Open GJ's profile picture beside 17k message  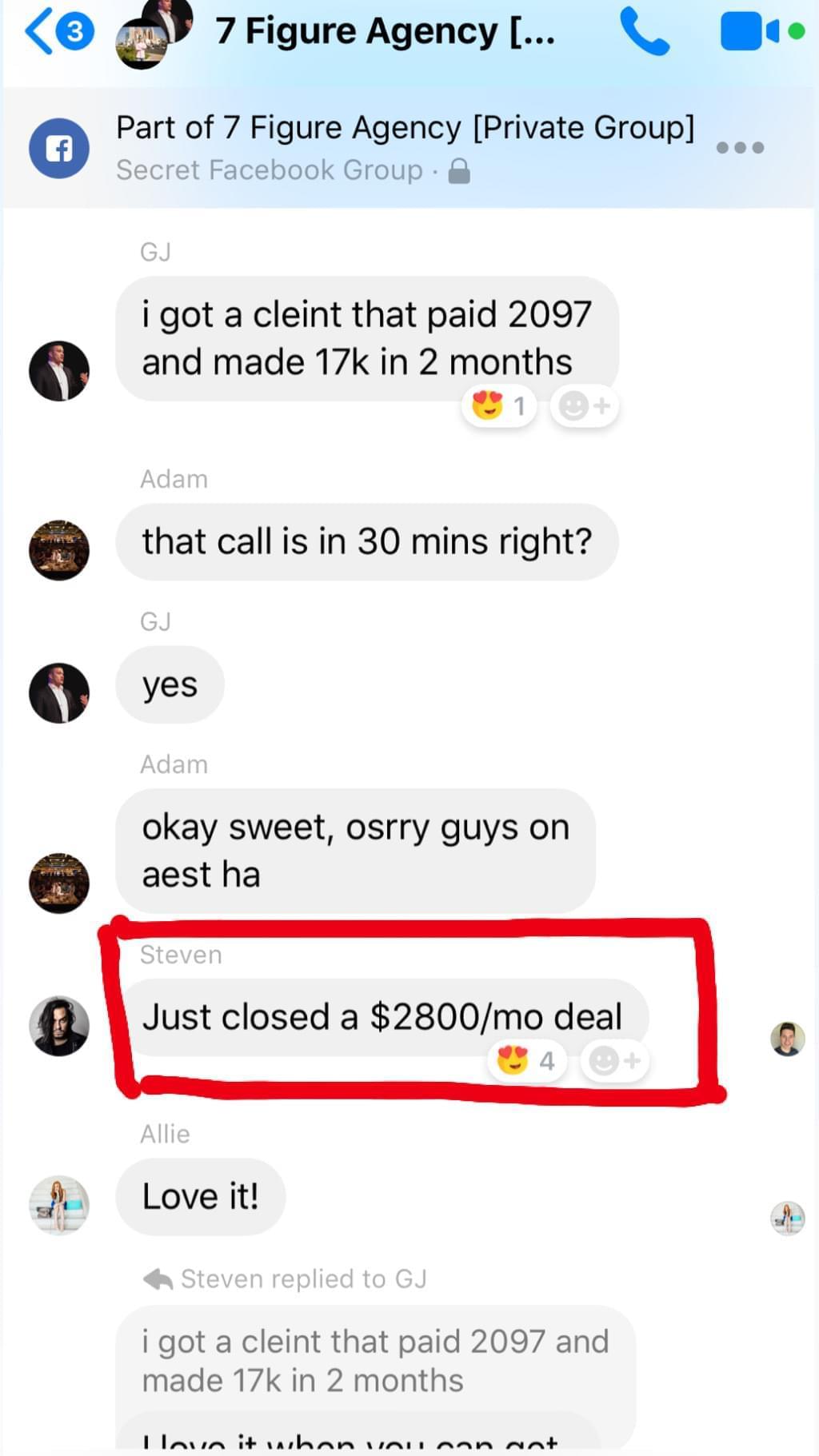[x=59, y=371]
